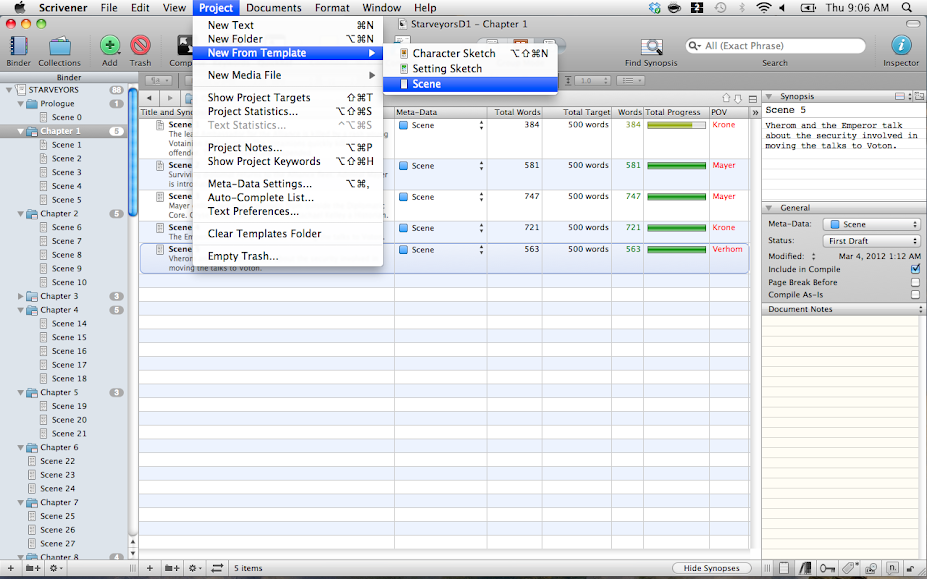This screenshot has width=927, height=579.
Task: Collapse the General section in the inspector
Action: [769, 208]
